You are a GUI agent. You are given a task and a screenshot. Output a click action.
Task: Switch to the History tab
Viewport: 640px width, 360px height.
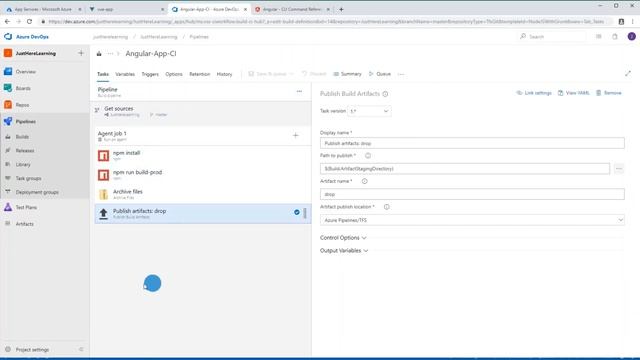coord(224,74)
